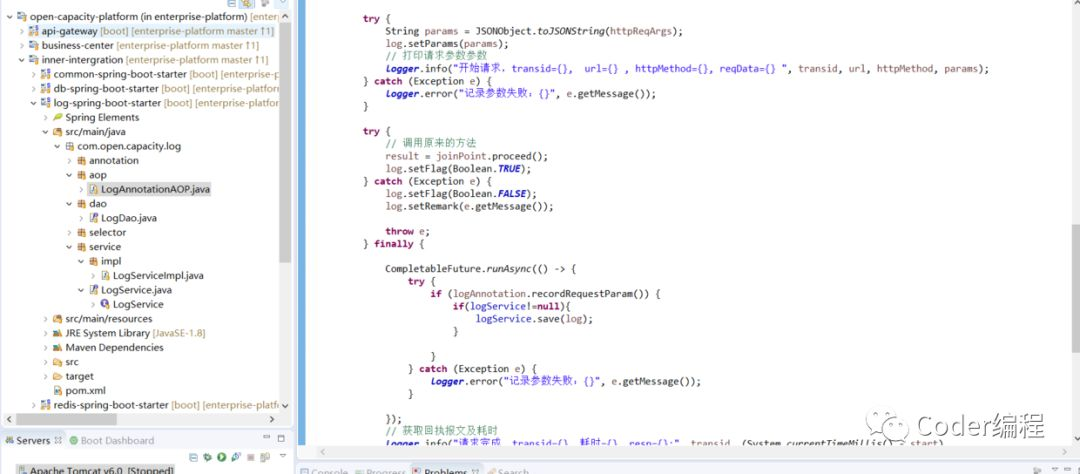Click the target folder icon
The image size is (1080, 474).
pyautogui.click(x=58, y=377)
